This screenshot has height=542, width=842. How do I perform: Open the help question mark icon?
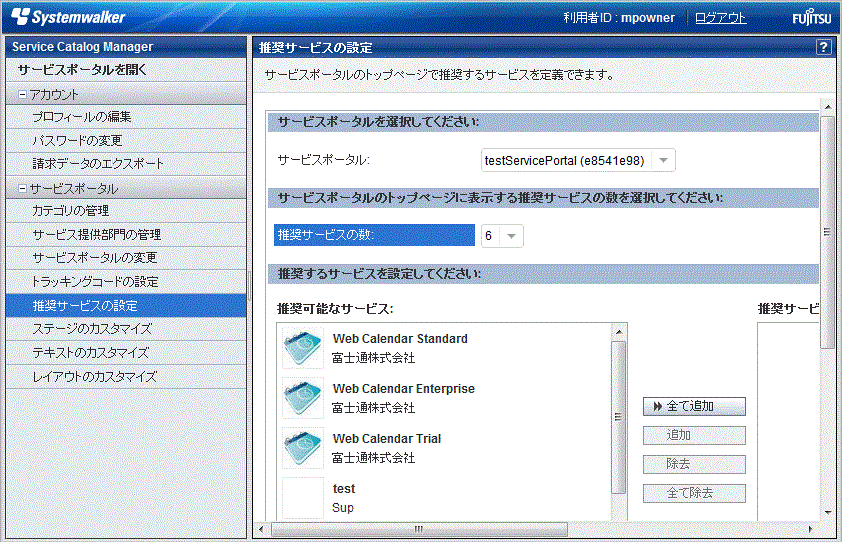(x=823, y=47)
